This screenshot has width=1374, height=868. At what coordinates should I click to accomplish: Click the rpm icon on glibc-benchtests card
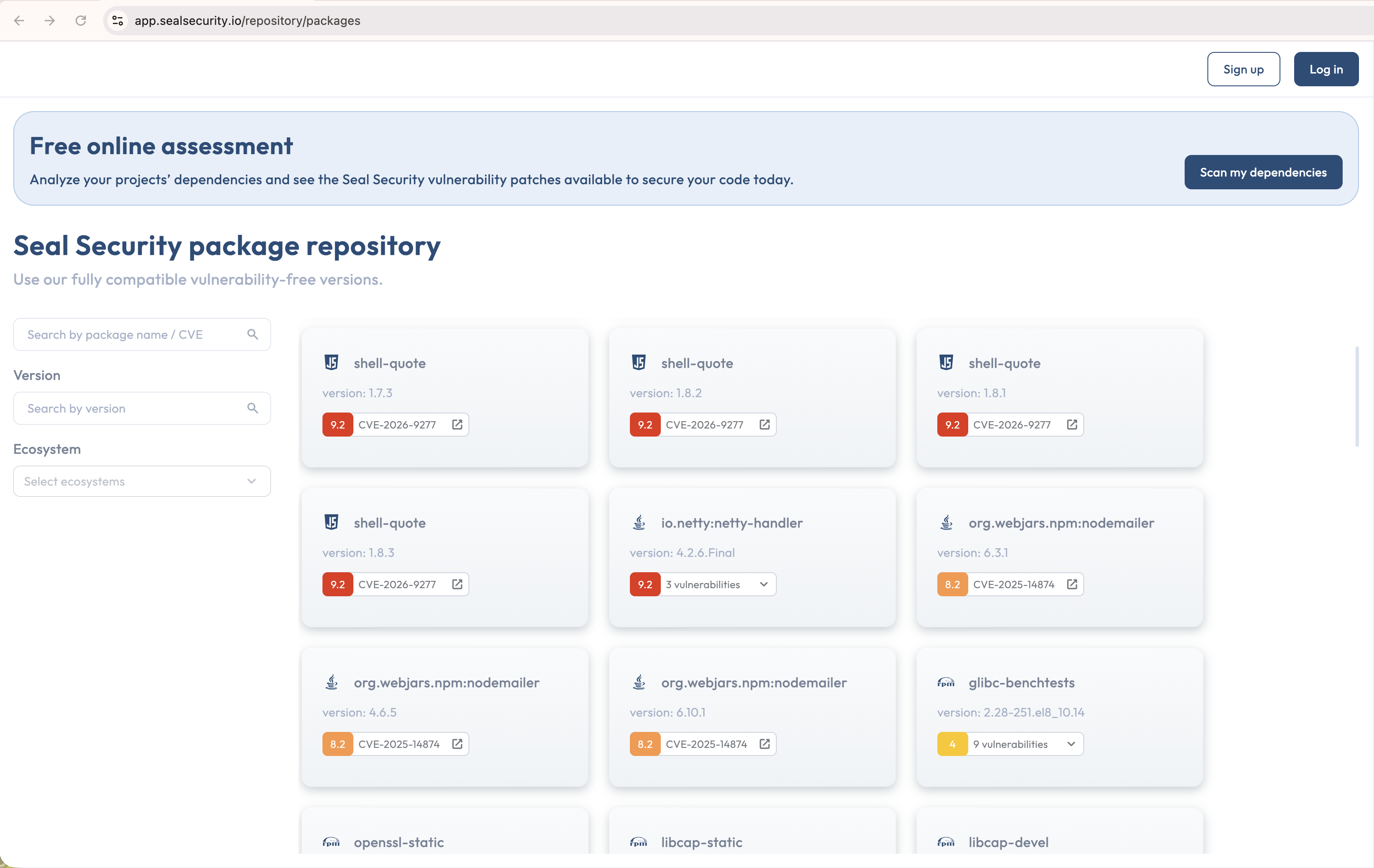[x=946, y=683]
